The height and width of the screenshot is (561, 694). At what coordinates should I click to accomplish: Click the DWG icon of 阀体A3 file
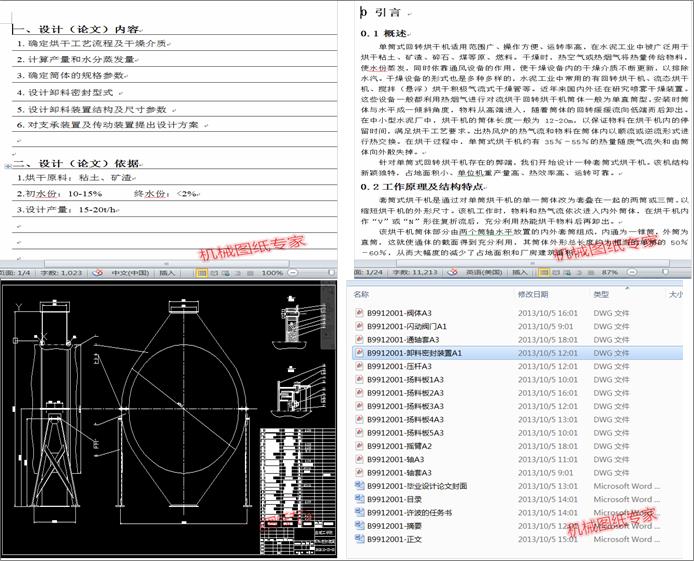coord(359,313)
